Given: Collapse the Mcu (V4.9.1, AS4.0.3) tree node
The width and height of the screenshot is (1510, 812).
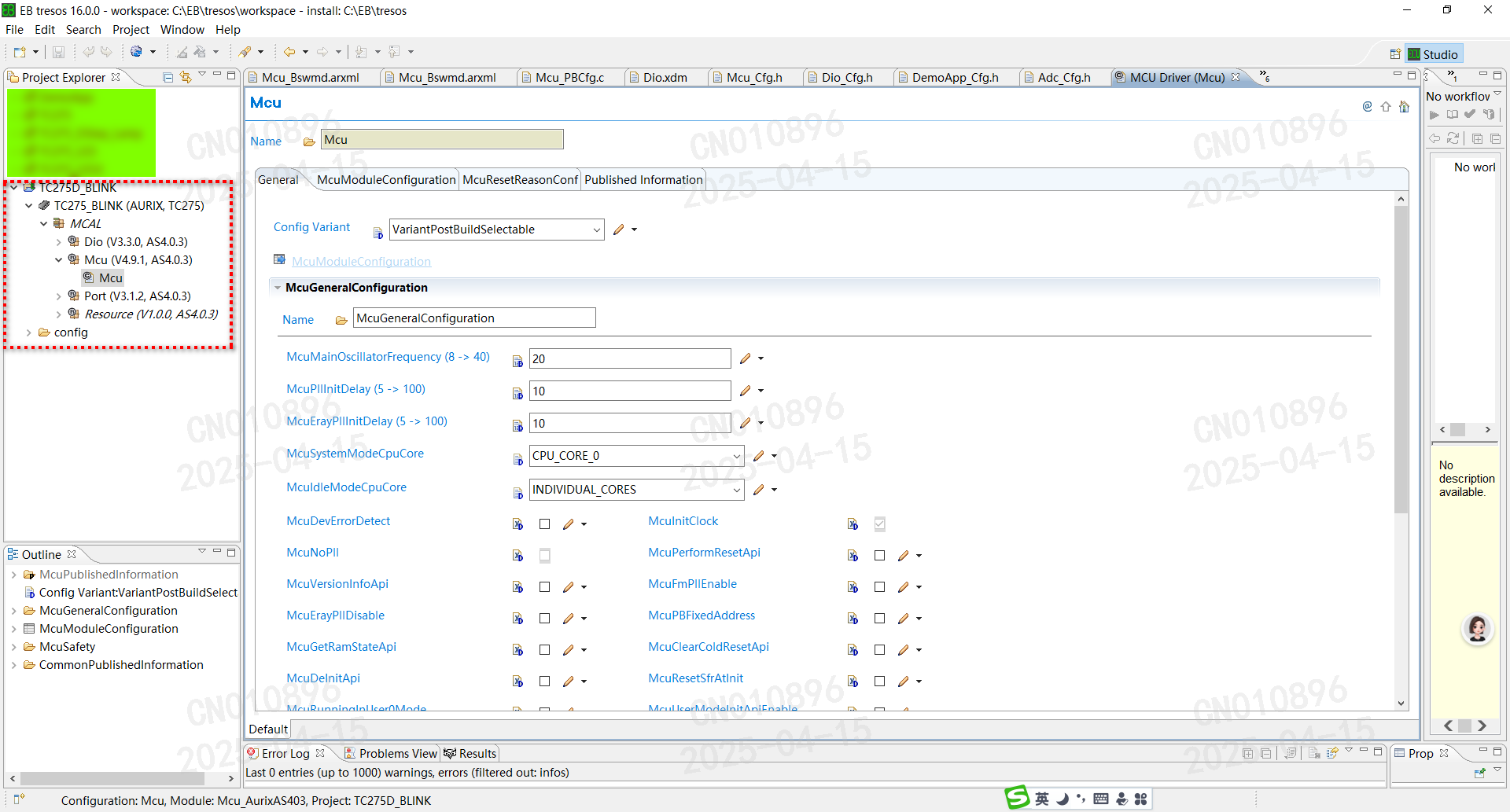Looking at the screenshot, I should pos(59,260).
